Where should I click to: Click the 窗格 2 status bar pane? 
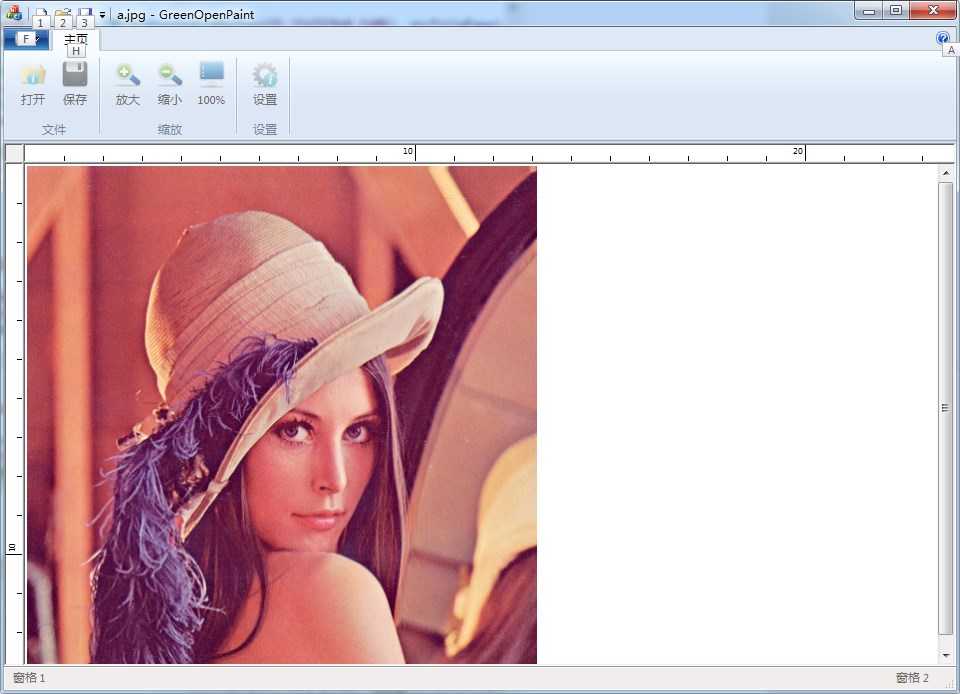[912, 677]
